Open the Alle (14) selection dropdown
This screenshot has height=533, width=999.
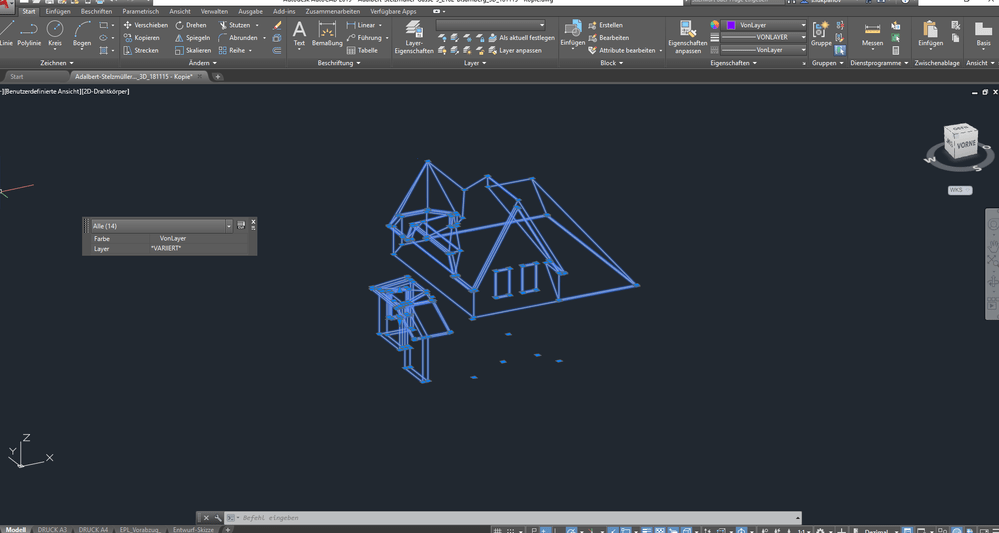(229, 227)
